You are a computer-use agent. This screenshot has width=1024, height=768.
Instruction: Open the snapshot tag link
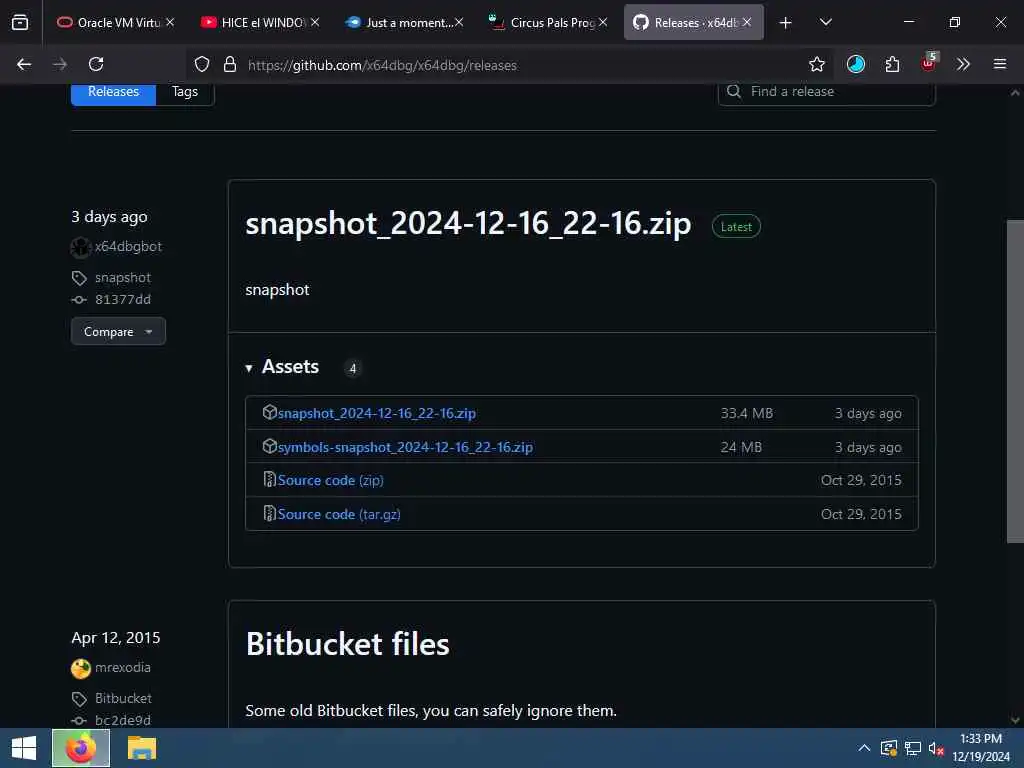pos(123,278)
